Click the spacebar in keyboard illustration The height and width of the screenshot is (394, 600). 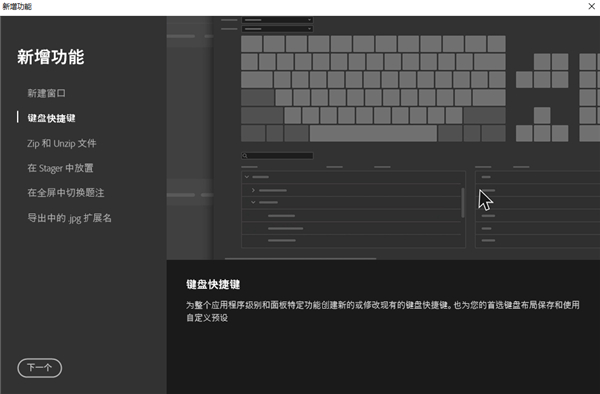click(x=373, y=134)
